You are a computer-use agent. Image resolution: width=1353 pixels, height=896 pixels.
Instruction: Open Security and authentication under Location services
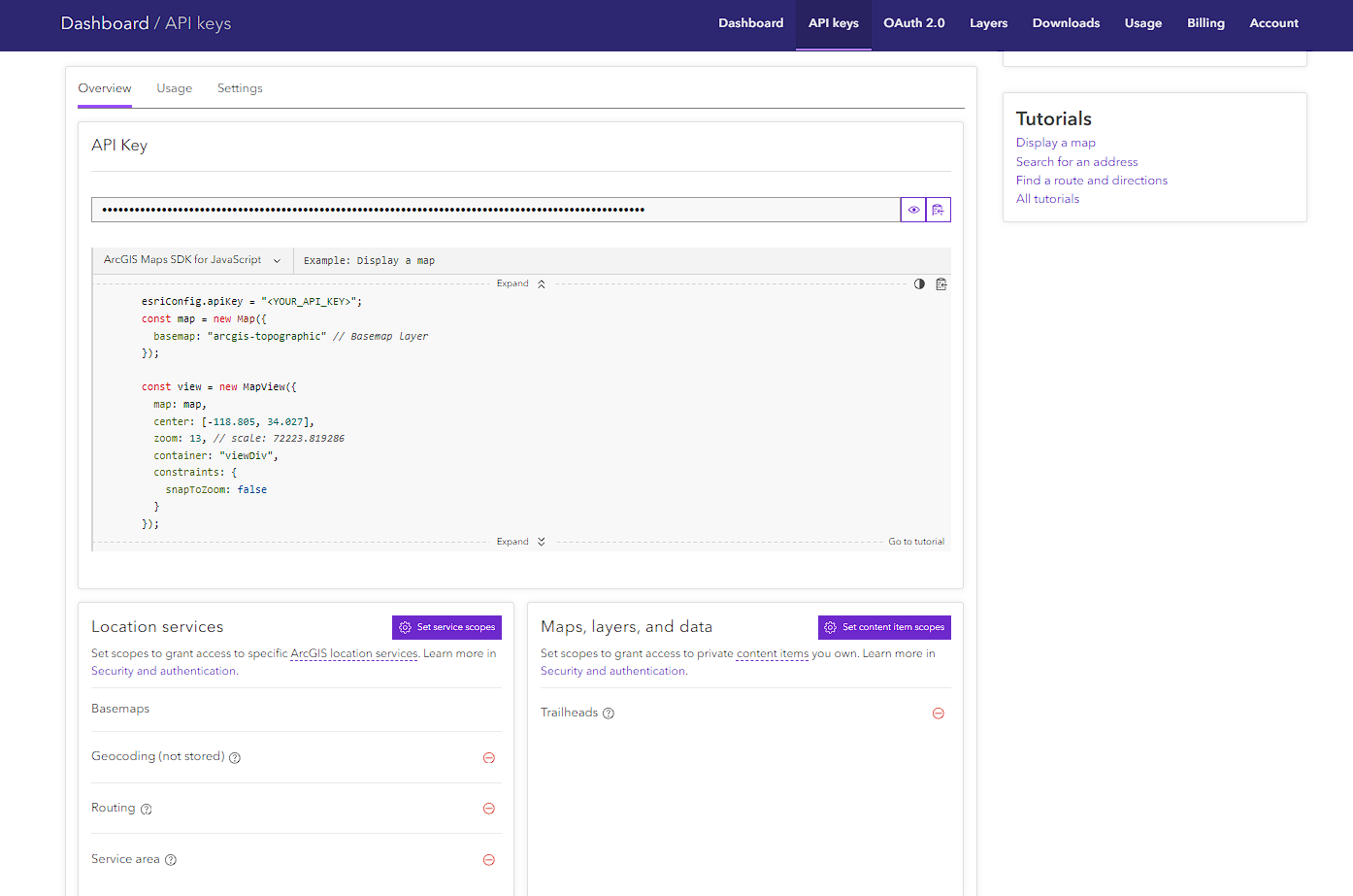click(163, 672)
